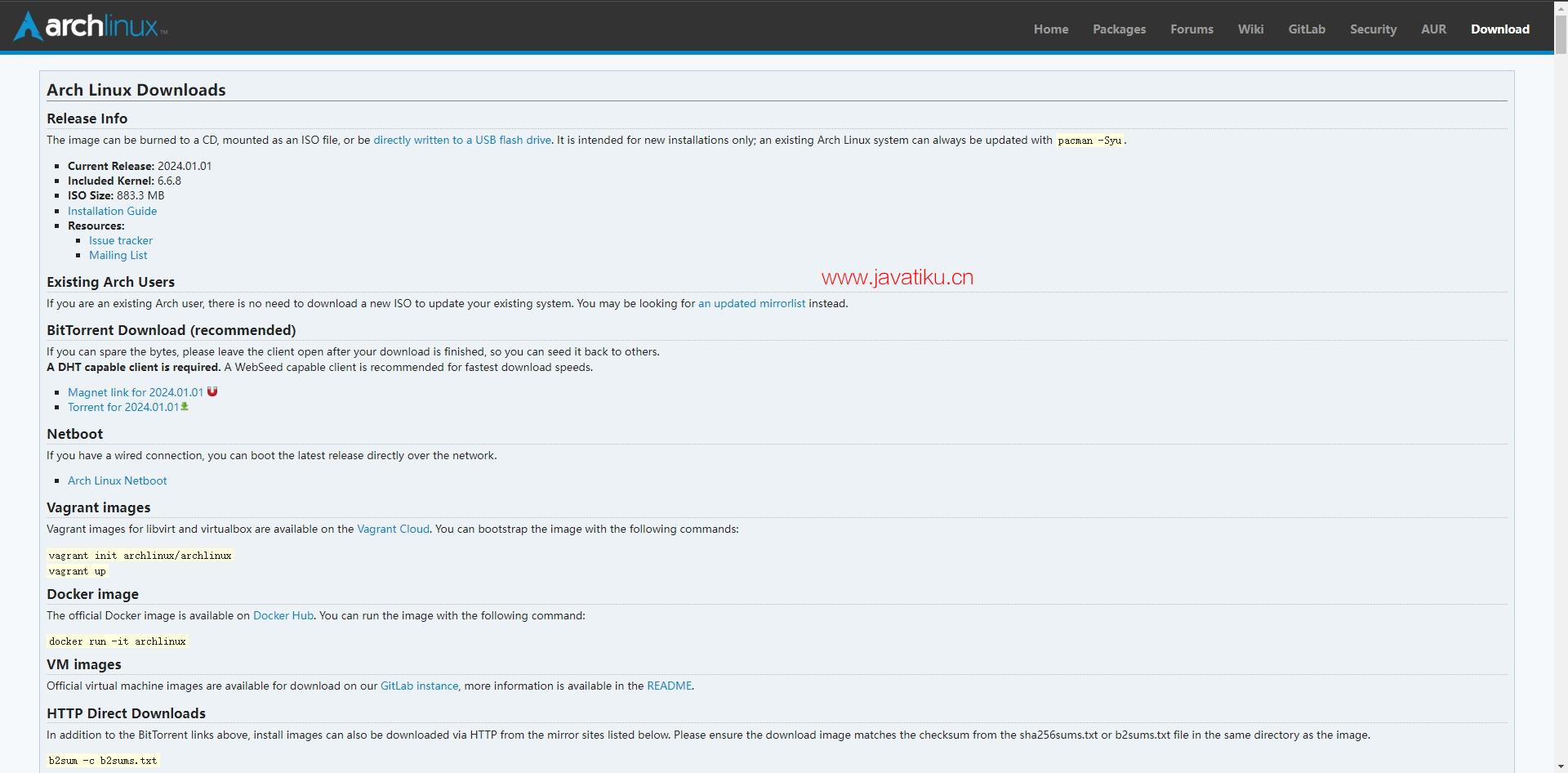Viewport: 1568px width, 773px height.
Task: Click the 'pacman -Syu' code text
Action: (1089, 141)
